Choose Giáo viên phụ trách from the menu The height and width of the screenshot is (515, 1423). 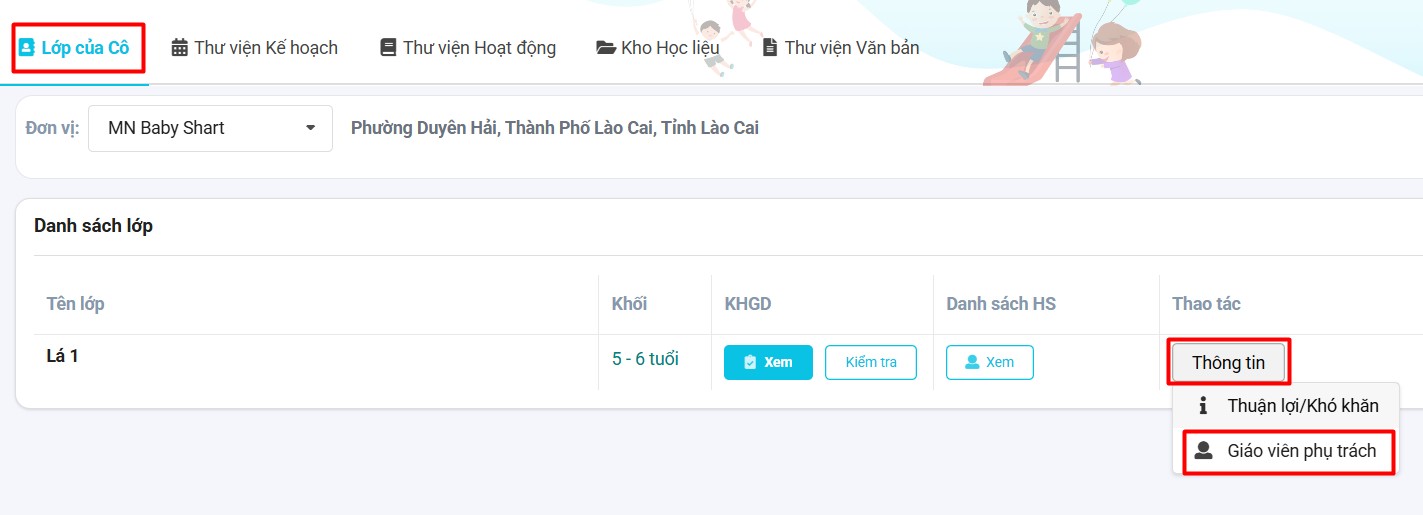point(1301,451)
